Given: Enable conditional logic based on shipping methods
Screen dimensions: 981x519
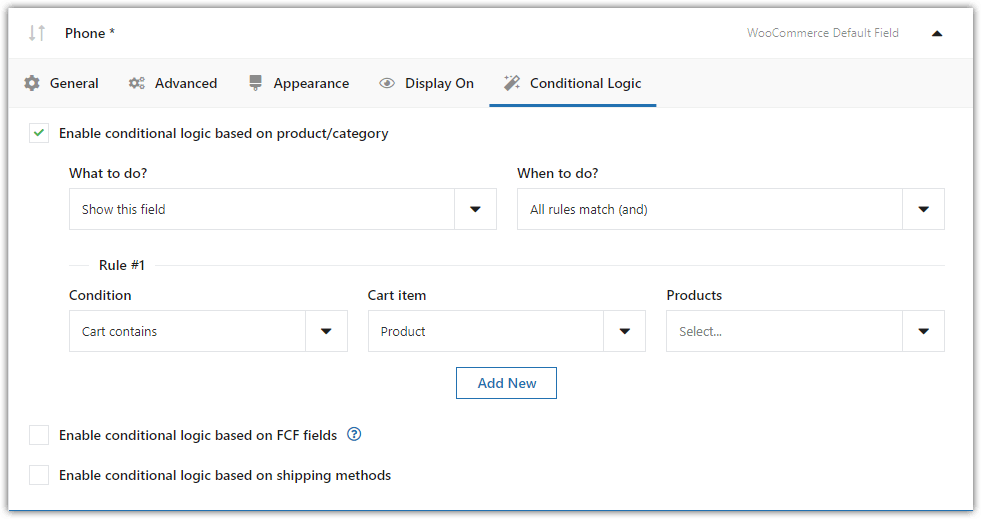Looking at the screenshot, I should pos(39,475).
